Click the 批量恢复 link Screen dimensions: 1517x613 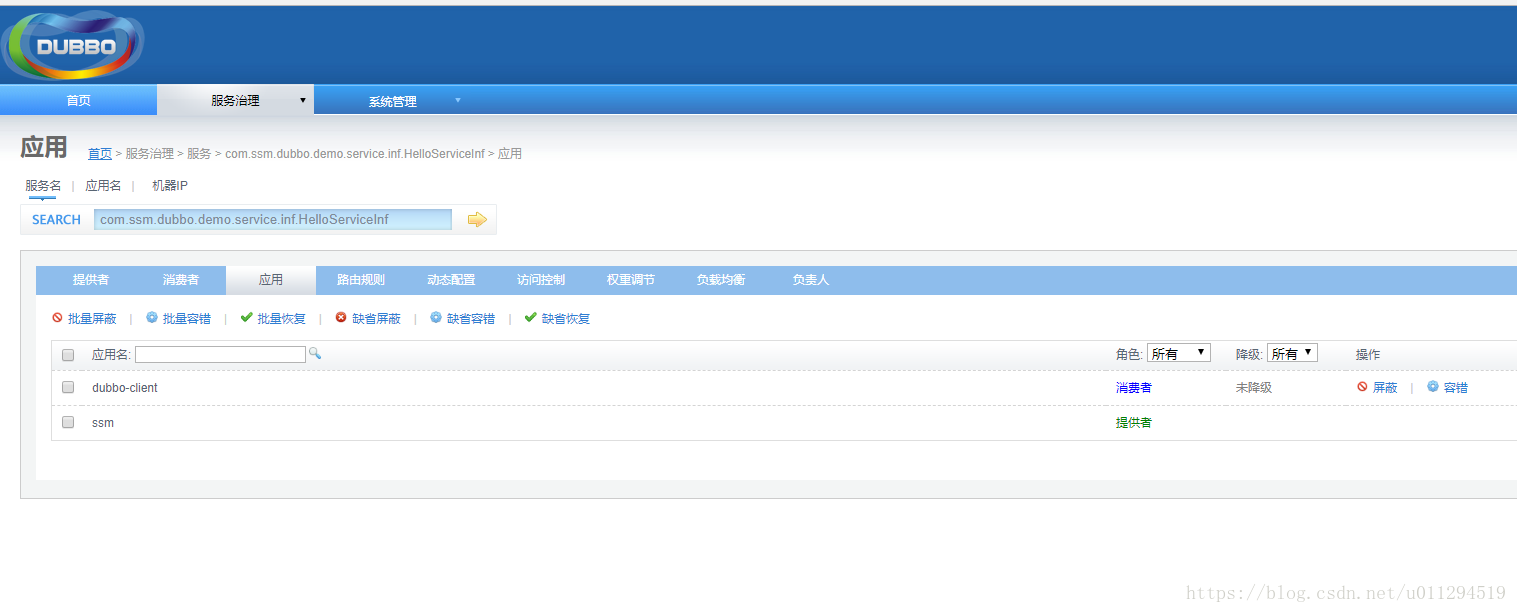(282, 319)
